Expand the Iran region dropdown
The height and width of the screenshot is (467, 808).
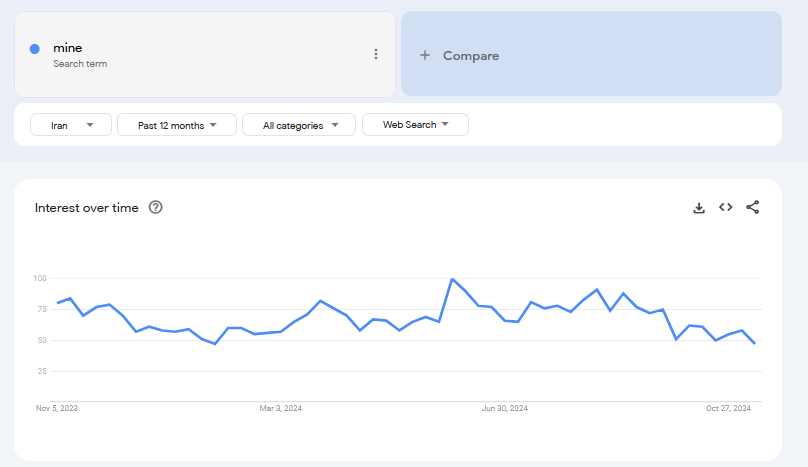(71, 125)
